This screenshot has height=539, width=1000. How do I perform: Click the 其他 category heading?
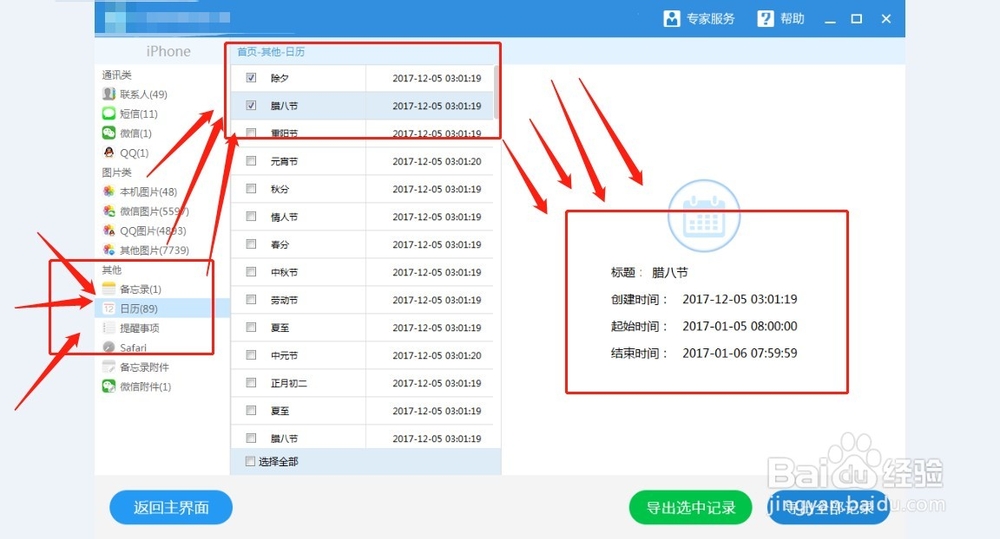tap(112, 270)
